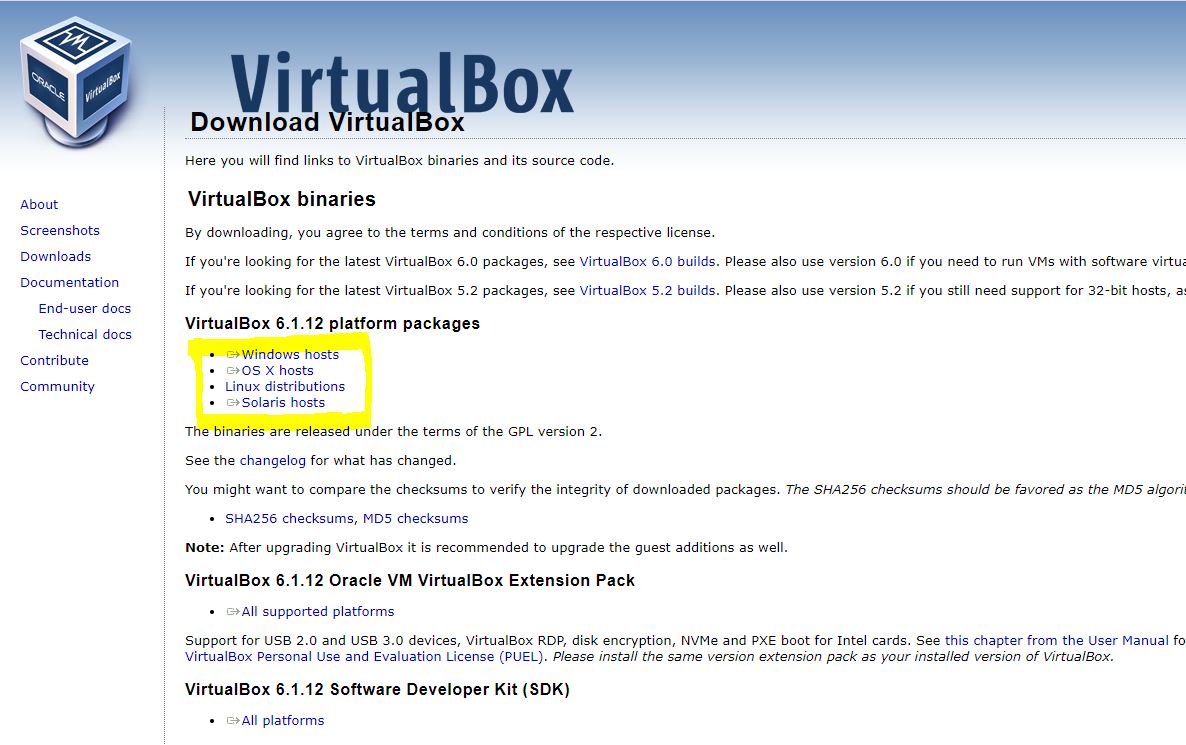The image size is (1186, 745).
Task: Click the VirtualBox 6.1.12 platform packages heading
Action: click(x=333, y=324)
